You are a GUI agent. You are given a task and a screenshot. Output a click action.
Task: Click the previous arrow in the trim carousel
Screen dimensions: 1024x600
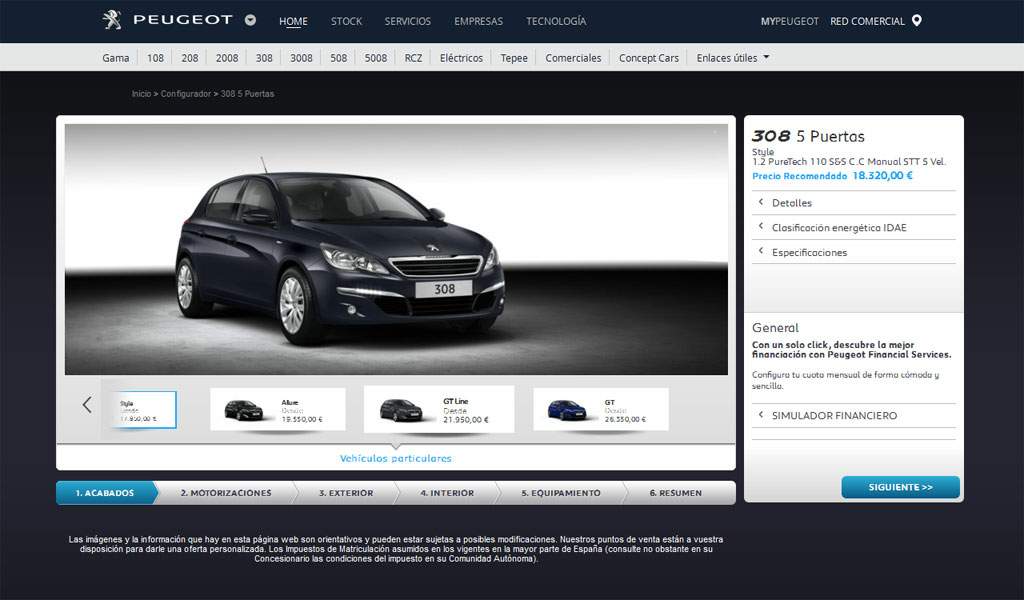(x=87, y=405)
